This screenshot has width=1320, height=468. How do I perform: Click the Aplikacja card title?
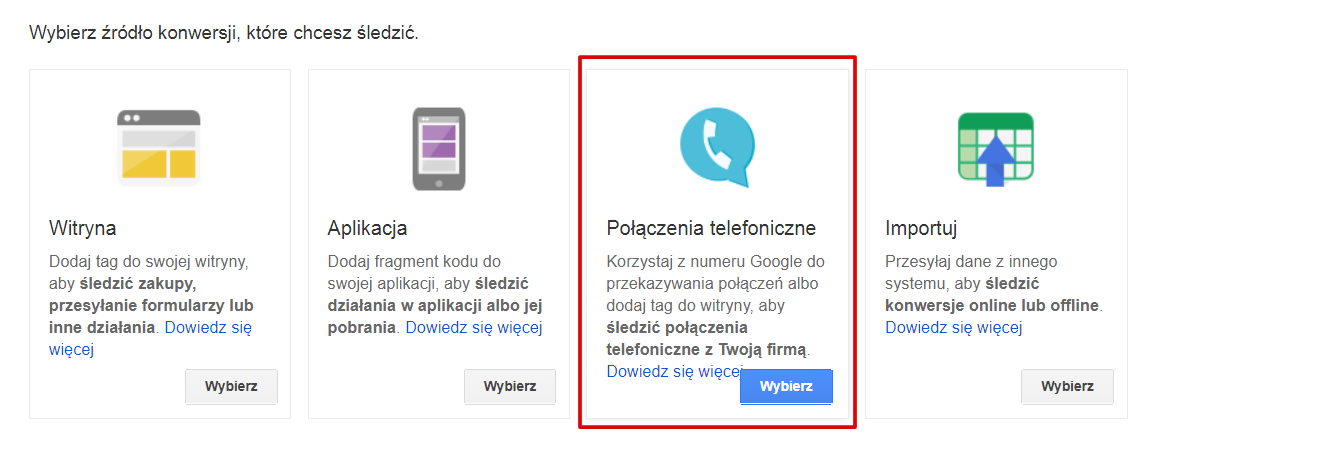(x=367, y=228)
